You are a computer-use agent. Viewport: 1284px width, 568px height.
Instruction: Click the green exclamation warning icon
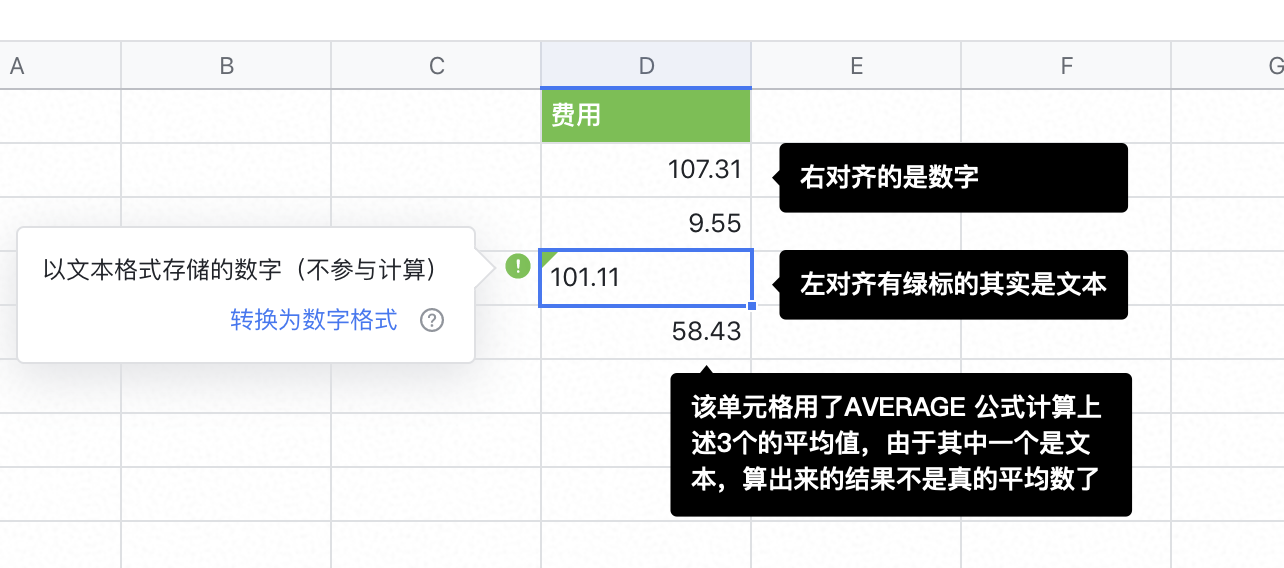click(x=518, y=266)
